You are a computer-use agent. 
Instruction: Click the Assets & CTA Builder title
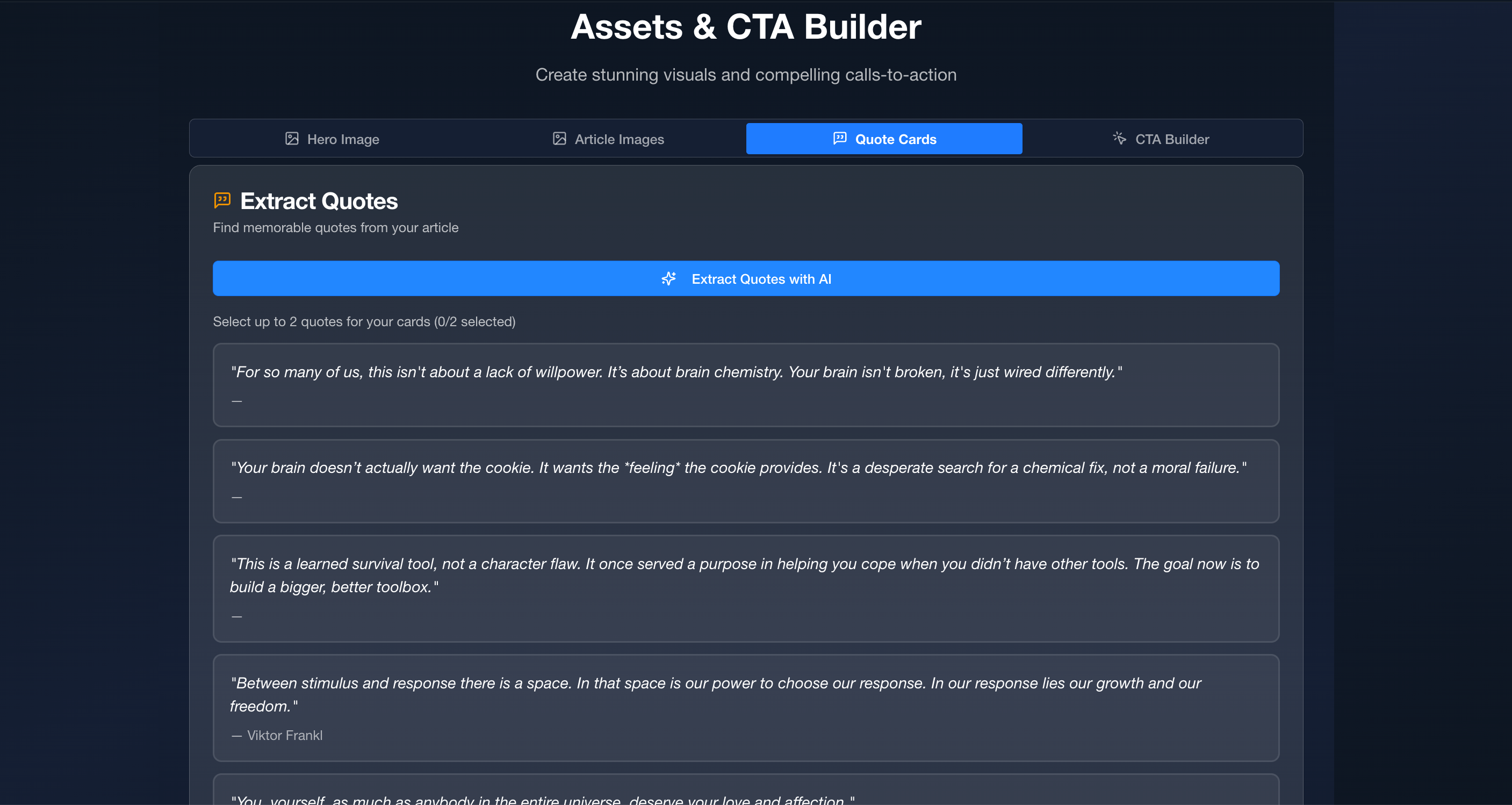745,27
